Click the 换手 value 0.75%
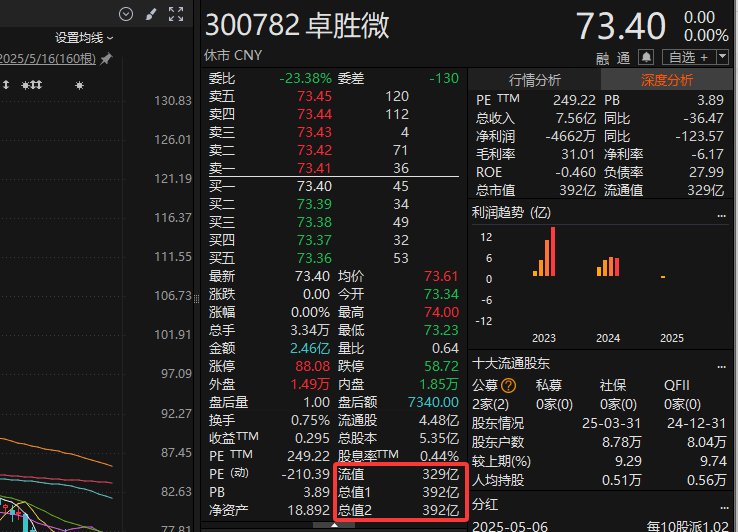Image resolution: width=738 pixels, height=532 pixels. (x=310, y=420)
